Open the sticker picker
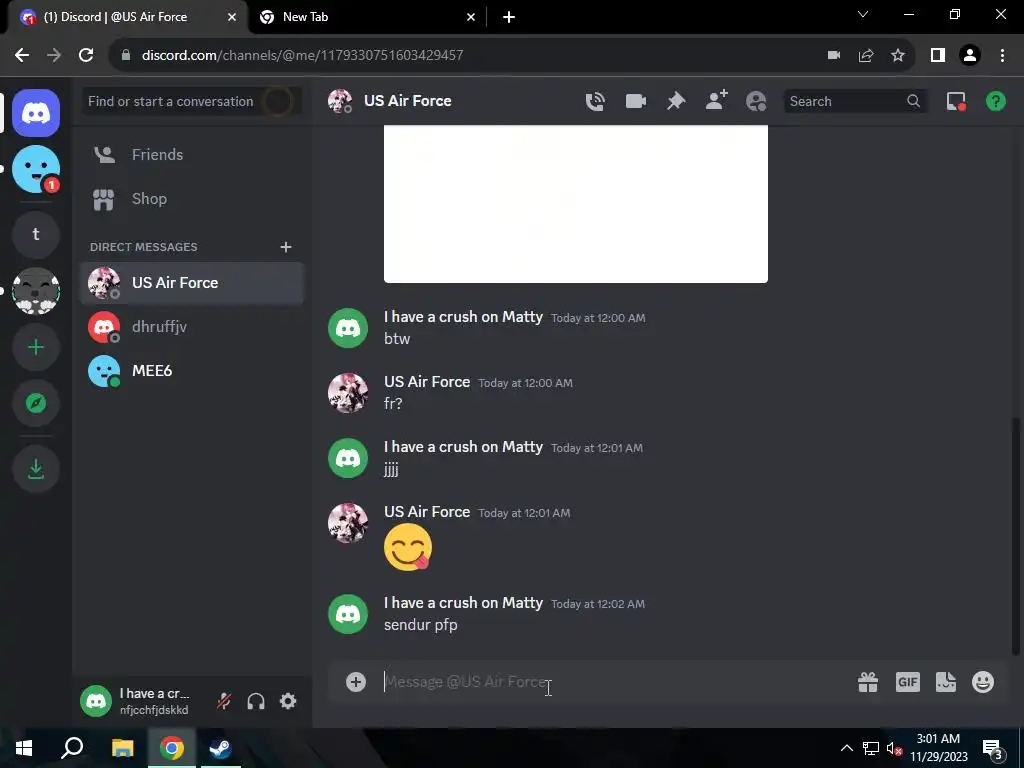This screenshot has height=768, width=1024. (946, 682)
